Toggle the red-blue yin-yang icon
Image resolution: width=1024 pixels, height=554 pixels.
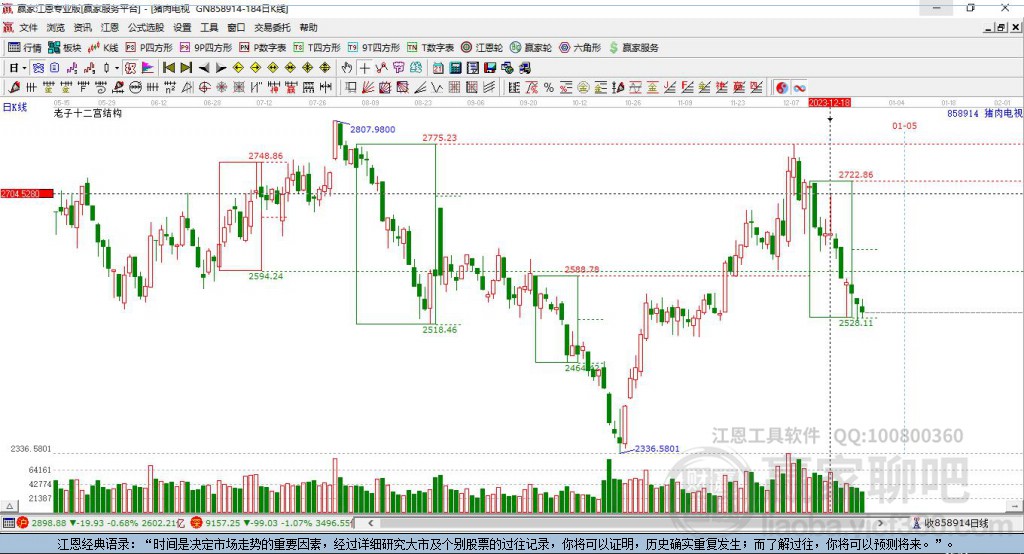782,88
